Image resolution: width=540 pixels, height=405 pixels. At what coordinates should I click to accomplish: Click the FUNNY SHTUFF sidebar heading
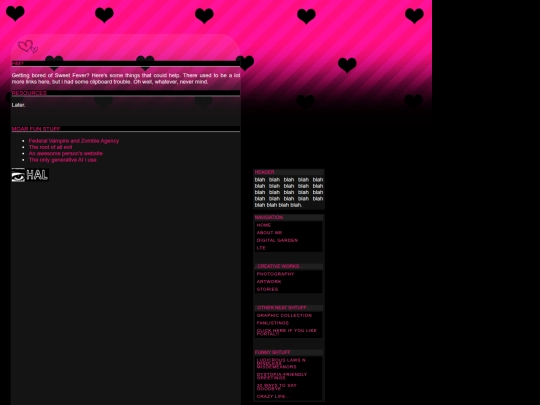272,352
